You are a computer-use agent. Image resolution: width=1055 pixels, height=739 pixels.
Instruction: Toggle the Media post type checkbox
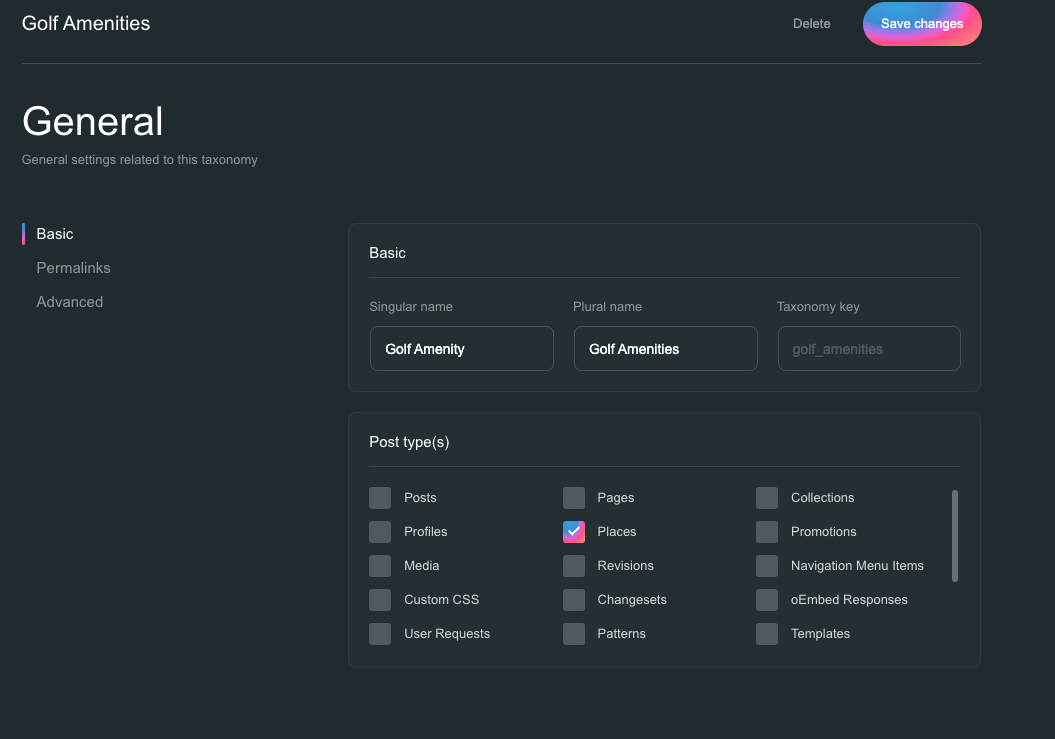point(380,566)
